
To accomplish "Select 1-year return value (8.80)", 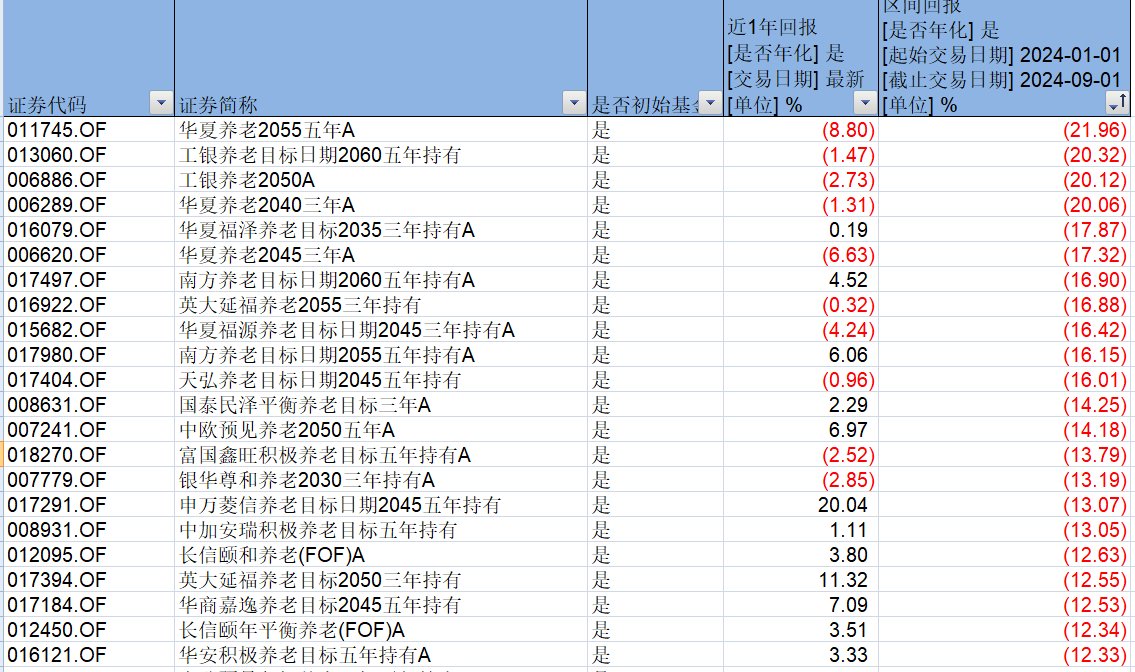I will pyautogui.click(x=848, y=130).
